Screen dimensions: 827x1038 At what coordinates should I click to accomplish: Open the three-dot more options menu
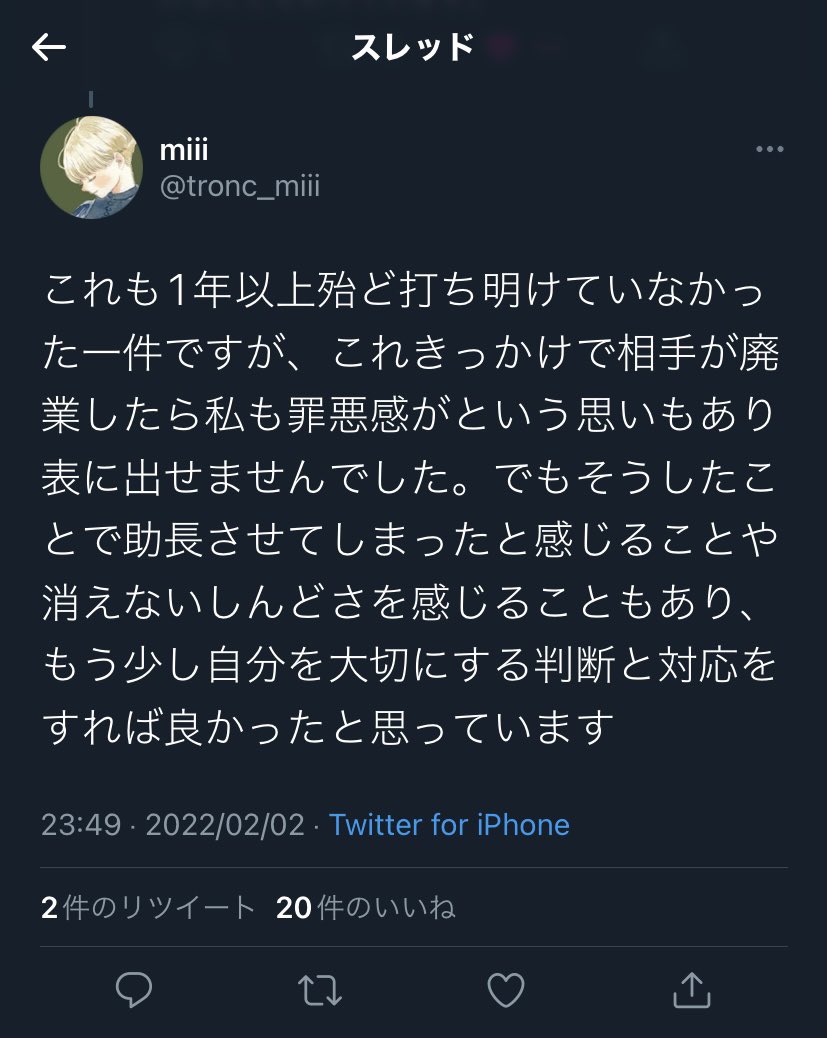[769, 150]
